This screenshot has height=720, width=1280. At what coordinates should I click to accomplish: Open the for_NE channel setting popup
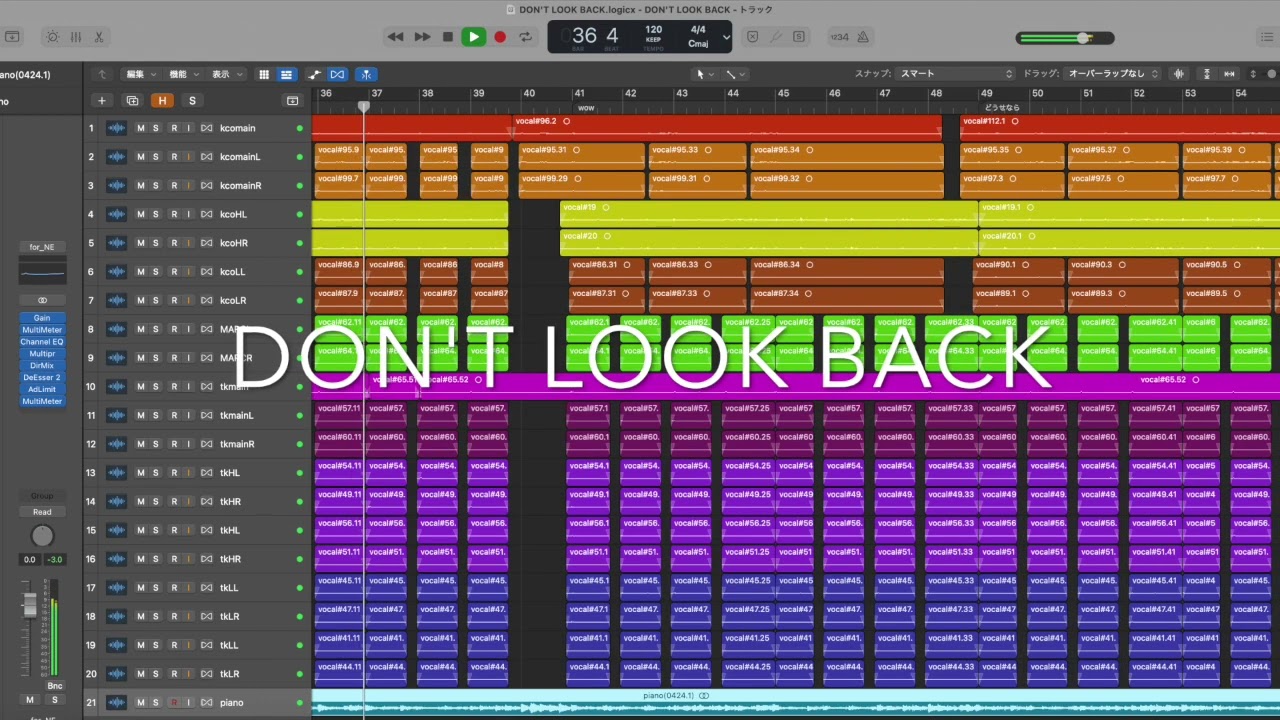coord(42,247)
